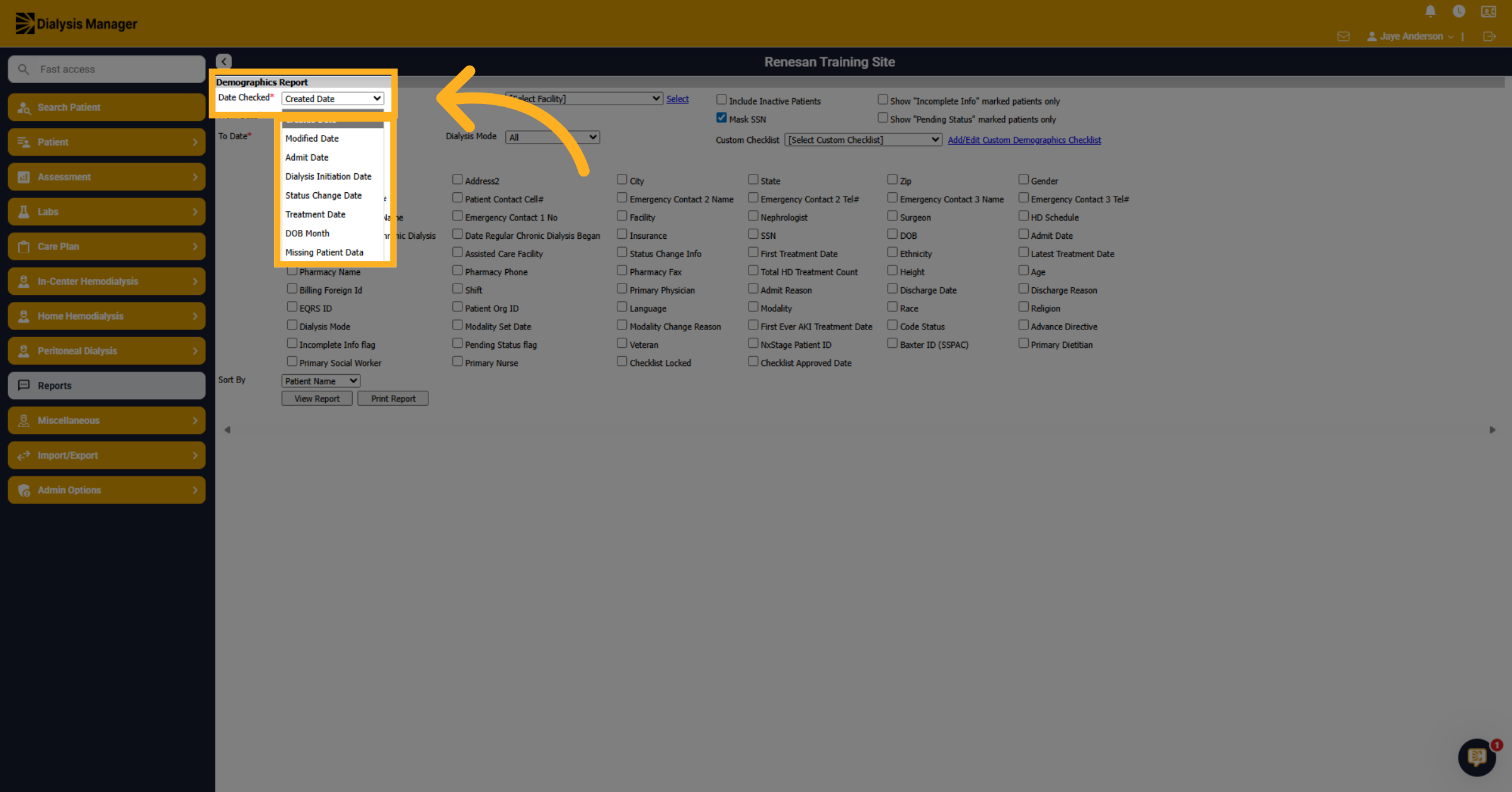Click the Fast access search field
Screen dimensions: 1512x792
106,69
